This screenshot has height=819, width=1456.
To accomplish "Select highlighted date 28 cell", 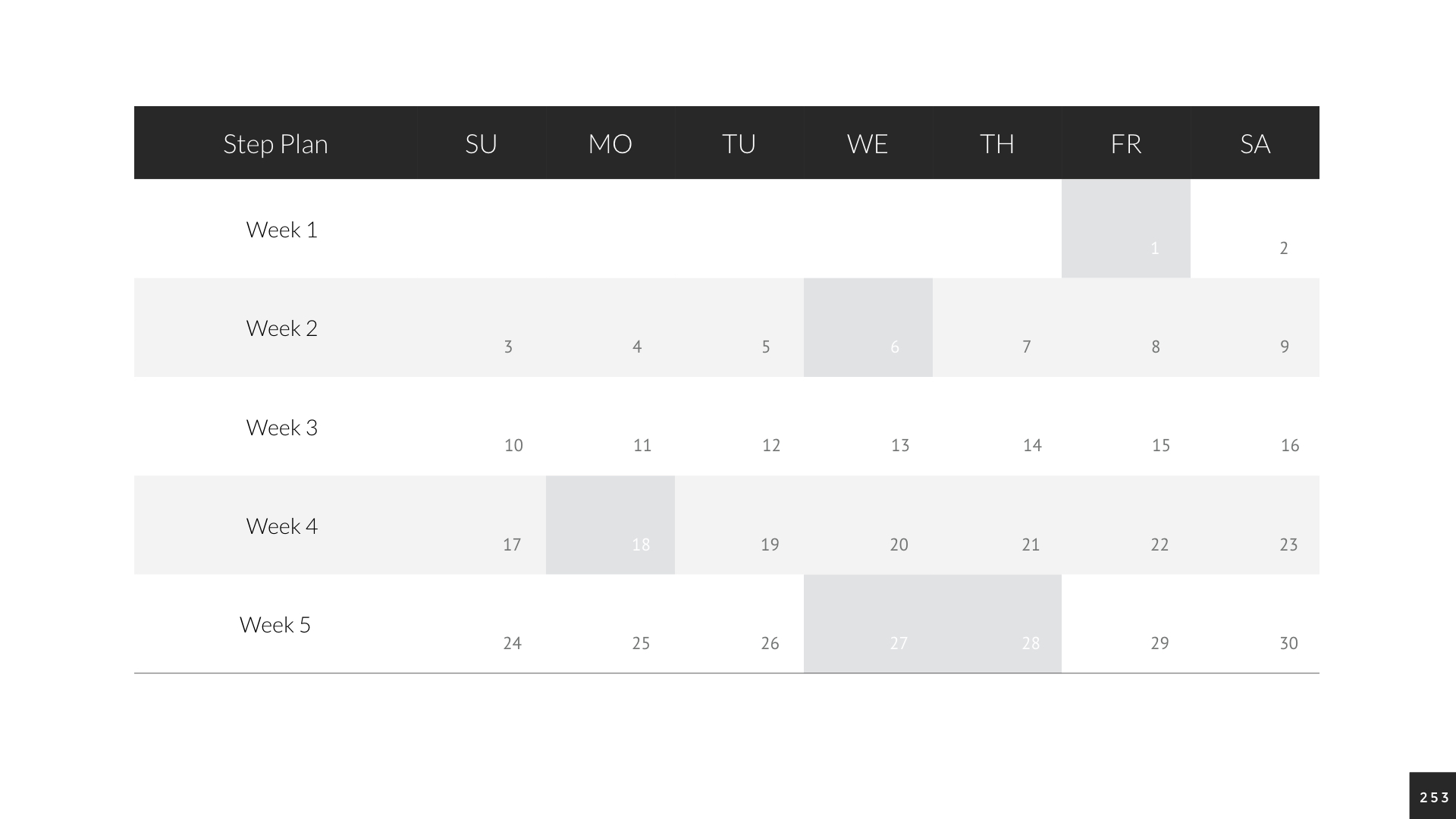I will coord(997,623).
